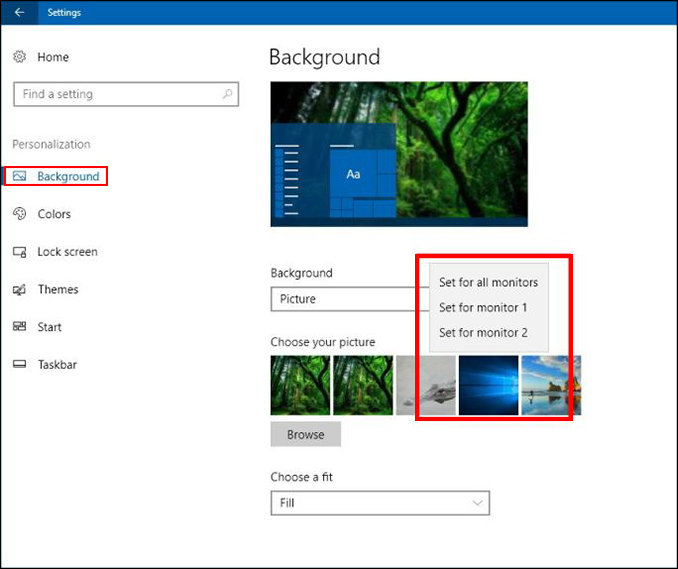Expand the Choose a fit dropdown
This screenshot has height=569, width=678.
click(380, 503)
